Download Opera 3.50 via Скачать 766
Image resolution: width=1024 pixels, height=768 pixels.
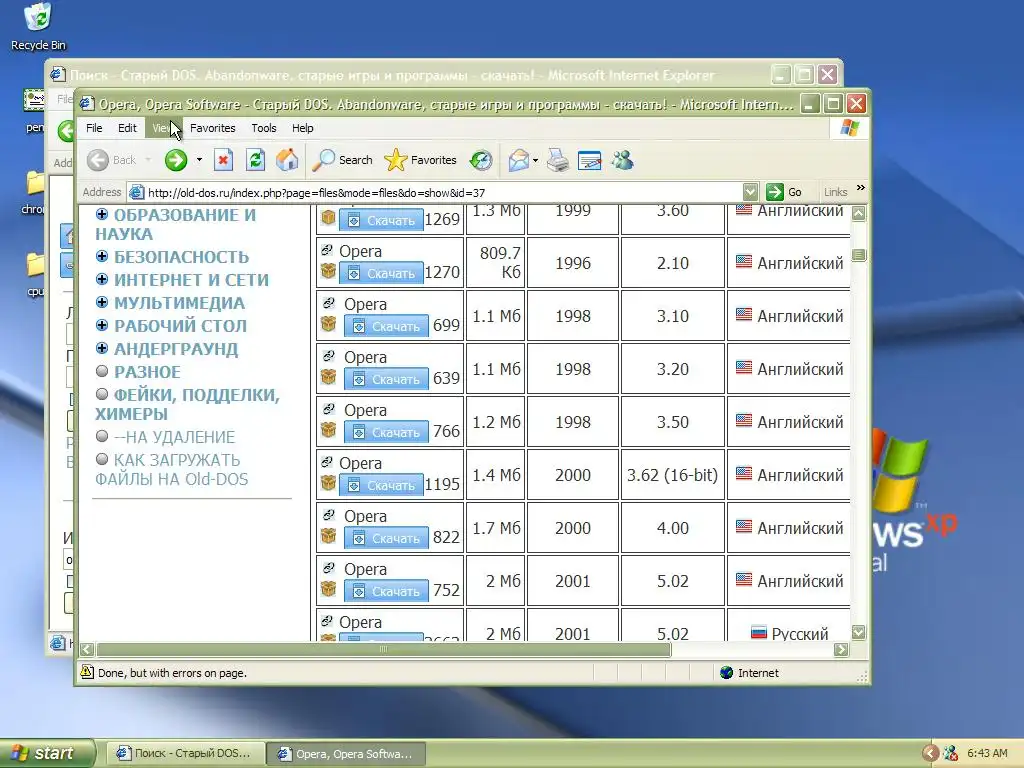click(x=386, y=432)
